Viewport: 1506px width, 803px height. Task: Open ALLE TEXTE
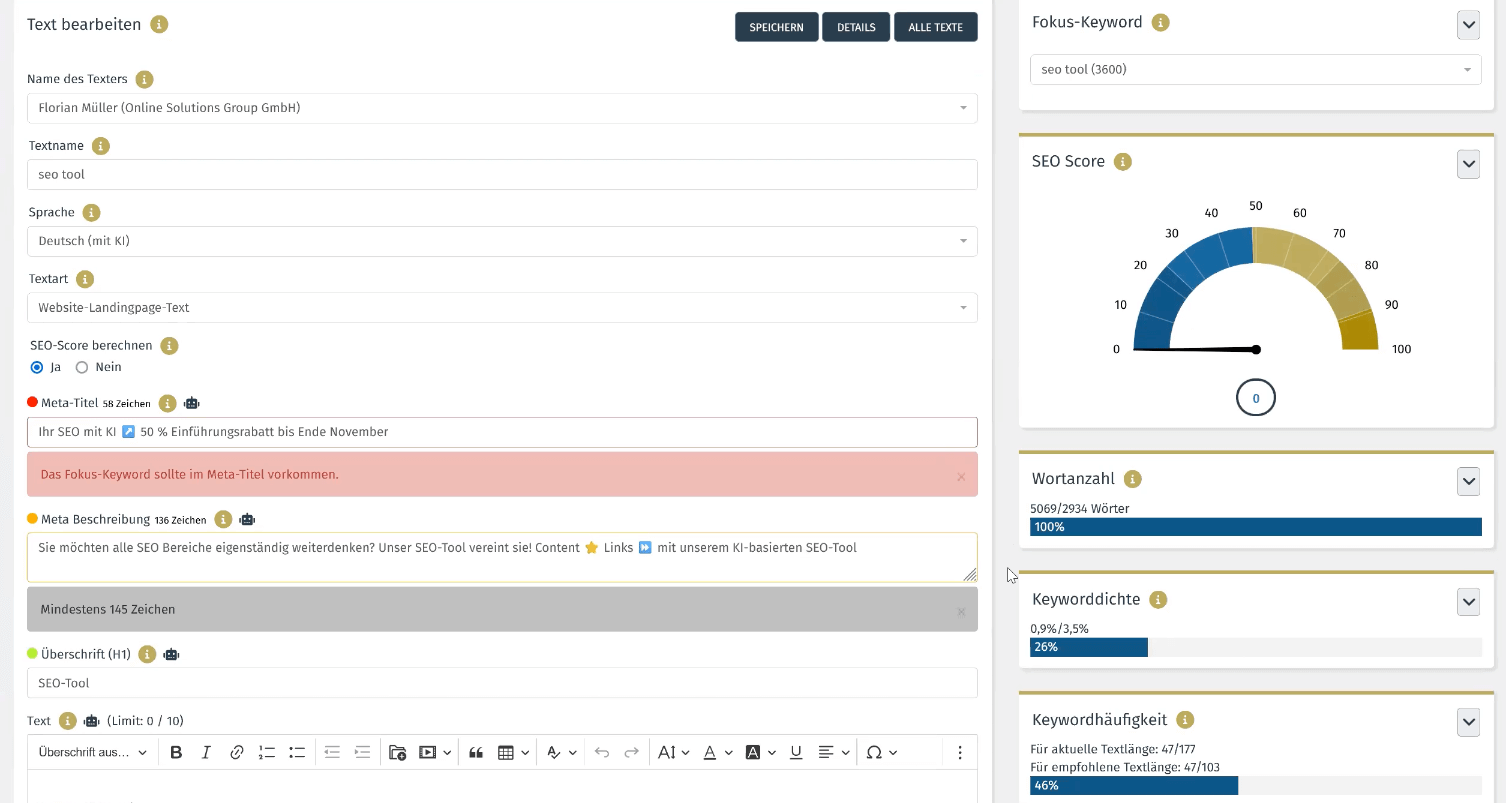click(935, 27)
